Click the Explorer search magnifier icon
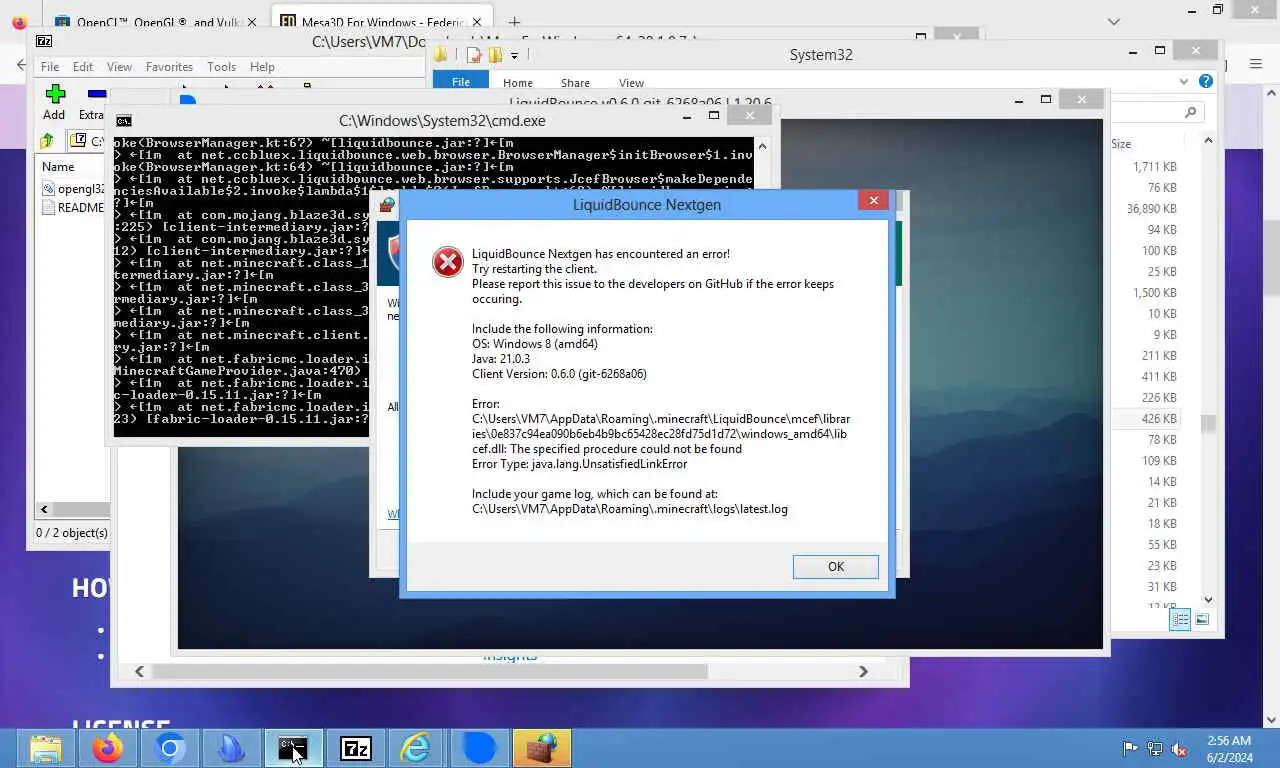The image size is (1280, 768). click(x=1190, y=113)
